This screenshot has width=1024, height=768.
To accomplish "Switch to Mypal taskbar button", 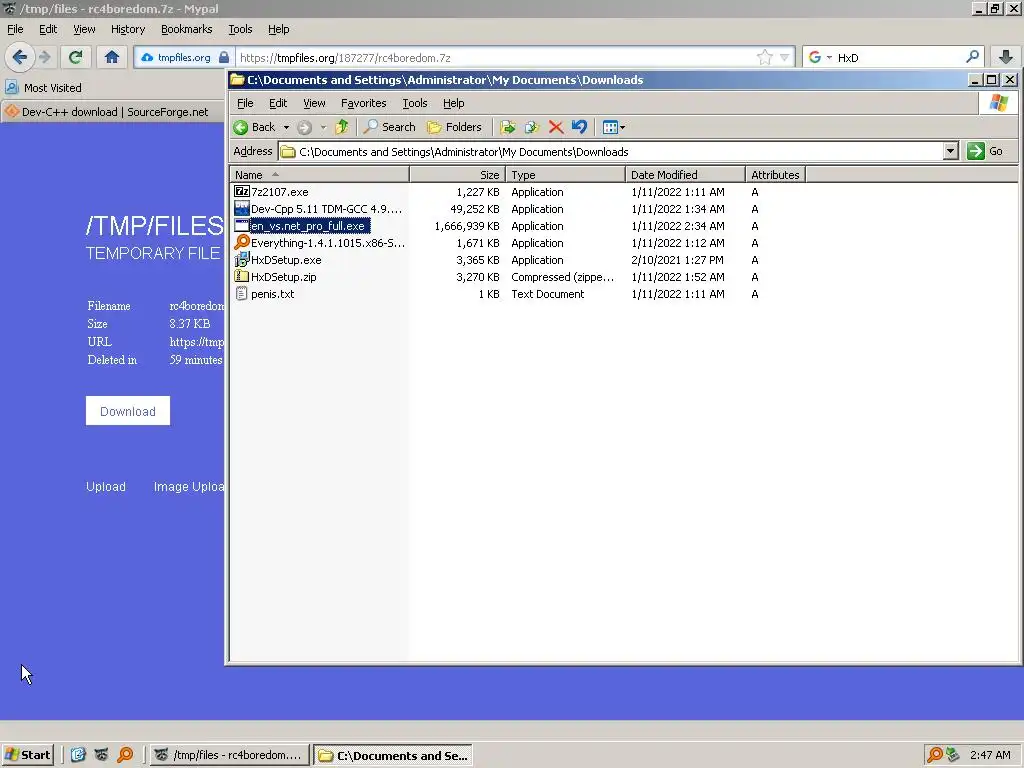I will point(229,755).
